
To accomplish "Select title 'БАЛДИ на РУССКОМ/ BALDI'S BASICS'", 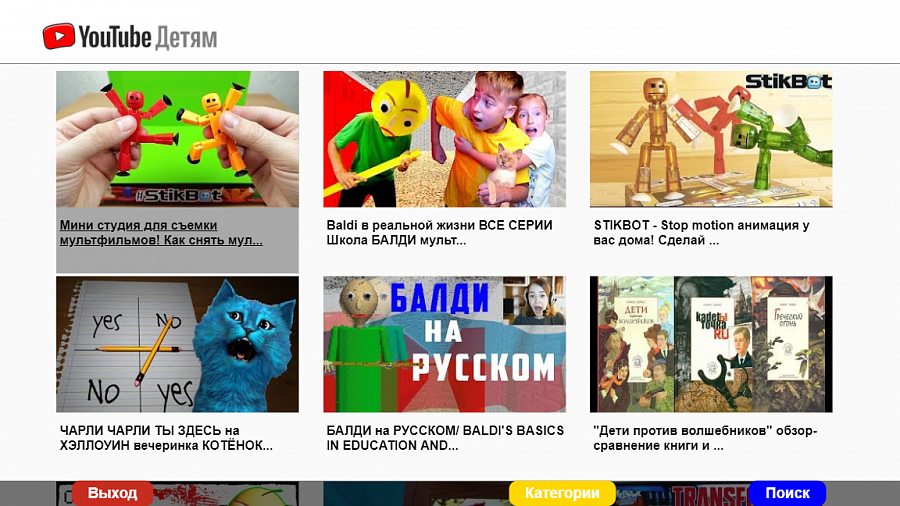I will (x=445, y=438).
